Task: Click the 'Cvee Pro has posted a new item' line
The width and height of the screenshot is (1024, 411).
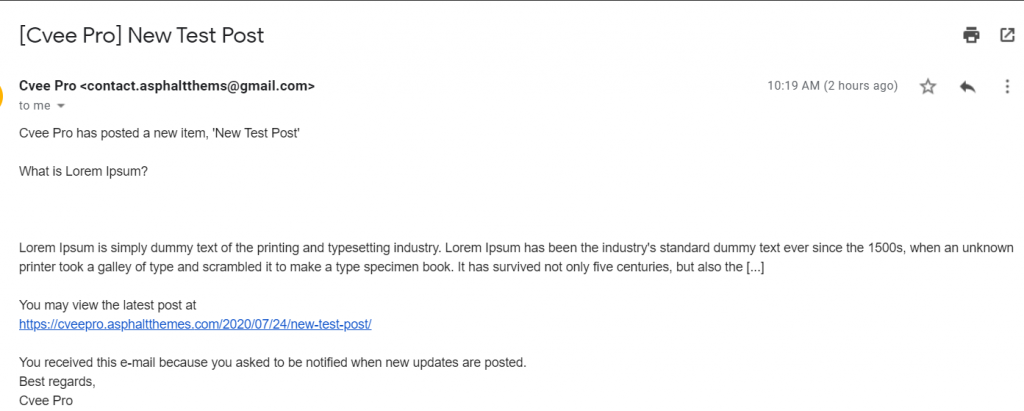Action: coord(159,134)
